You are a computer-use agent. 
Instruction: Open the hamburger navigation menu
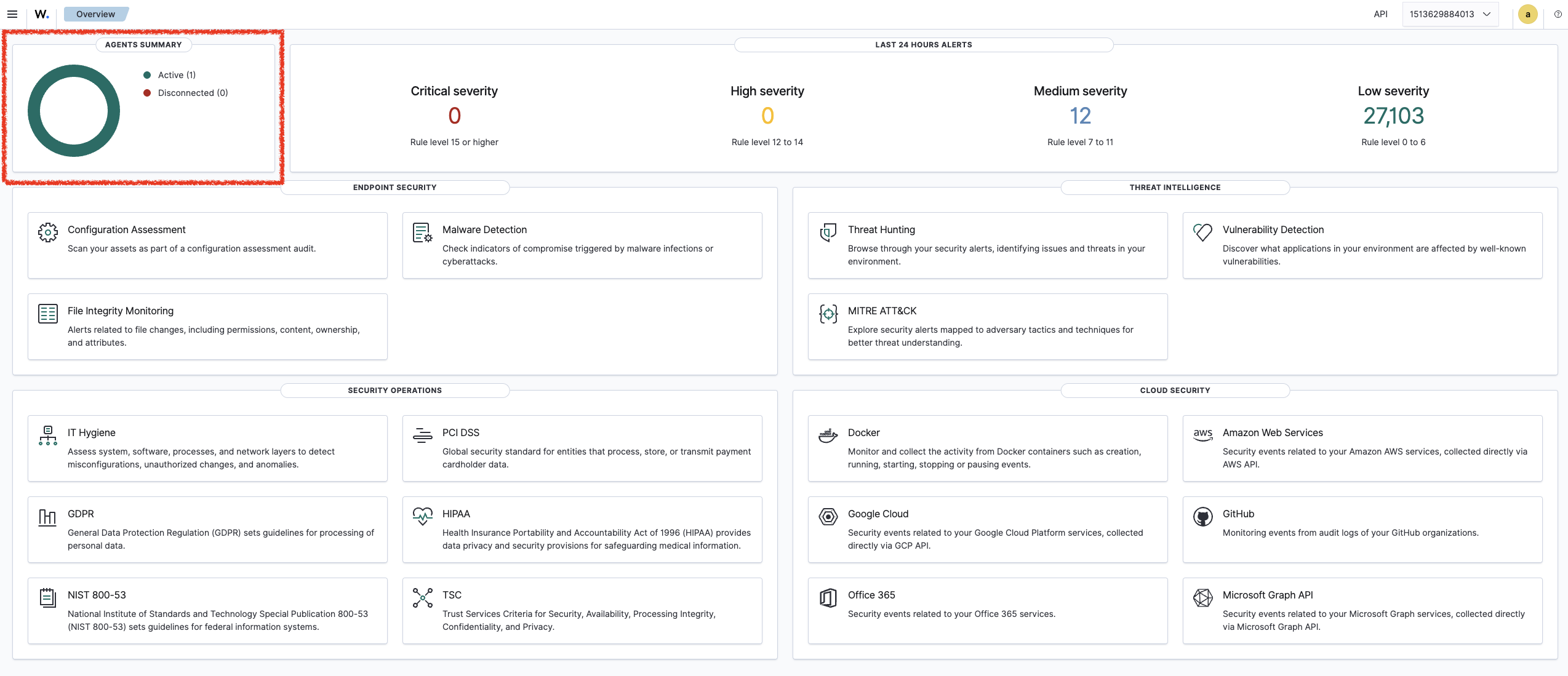(x=12, y=14)
